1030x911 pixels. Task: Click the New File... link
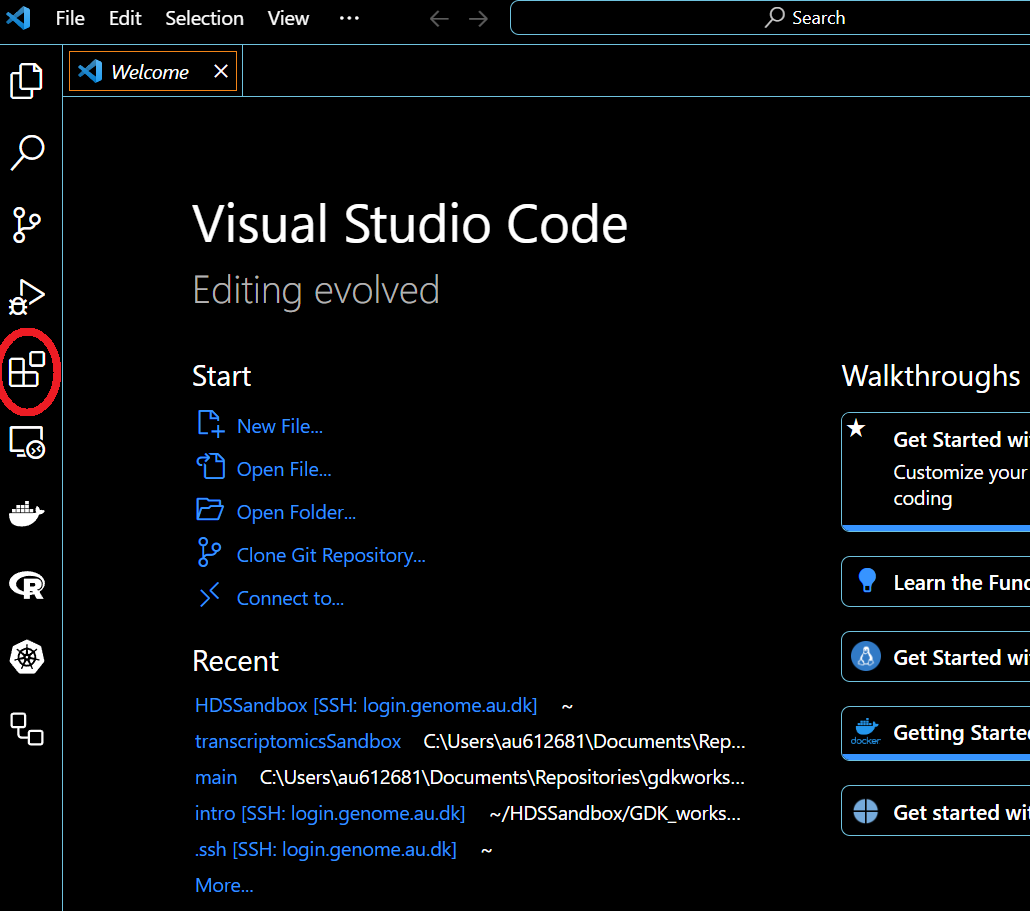(279, 426)
